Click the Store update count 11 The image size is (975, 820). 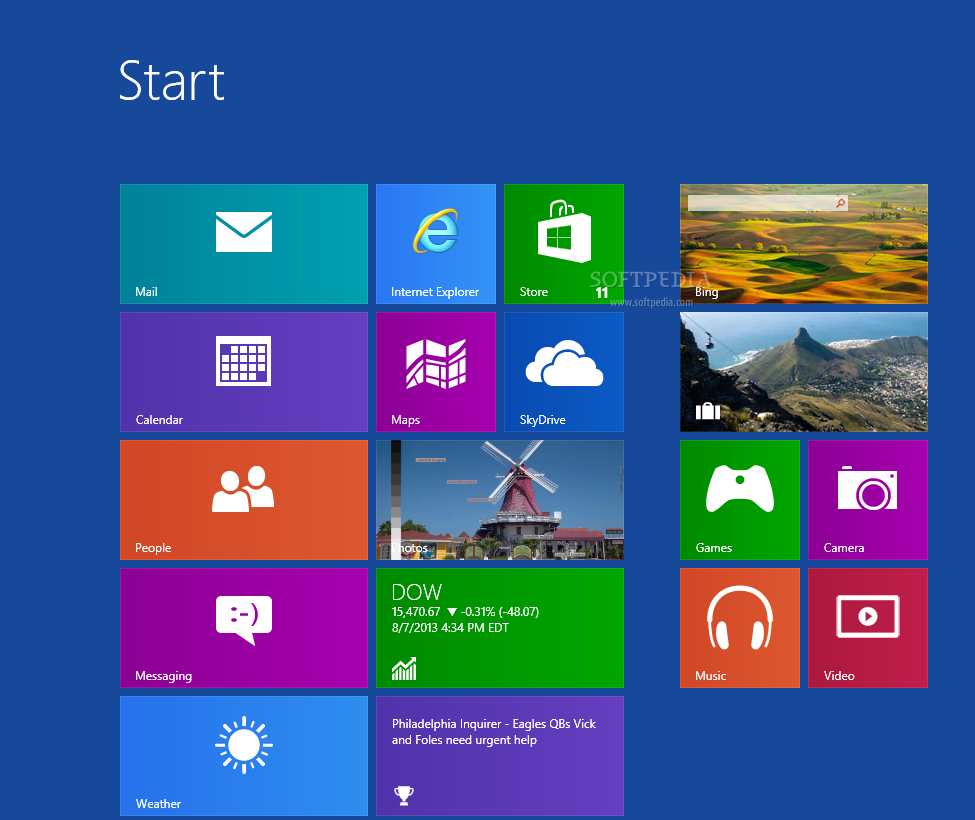[x=601, y=293]
